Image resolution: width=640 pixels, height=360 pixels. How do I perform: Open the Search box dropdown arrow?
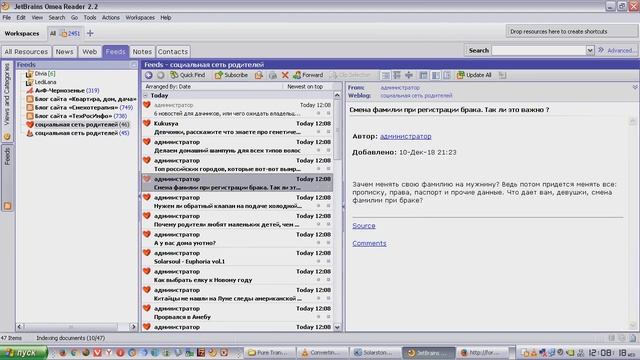(590, 50)
